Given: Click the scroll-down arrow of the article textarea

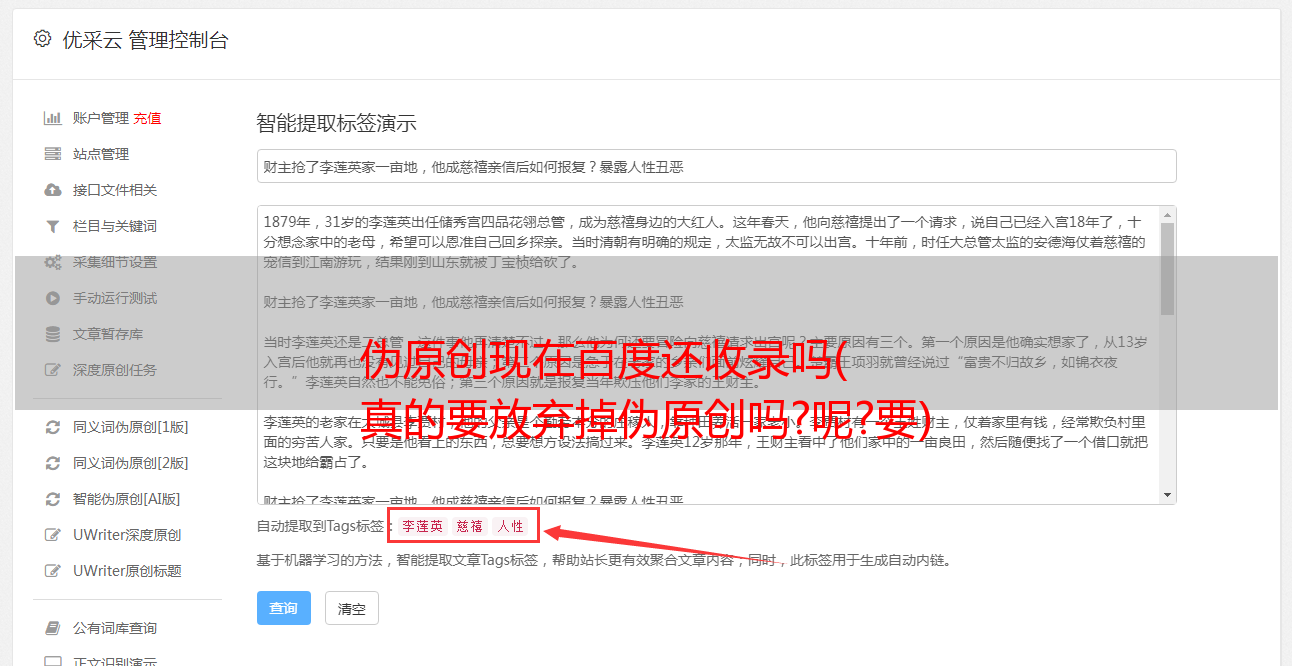Looking at the screenshot, I should click(1167, 495).
